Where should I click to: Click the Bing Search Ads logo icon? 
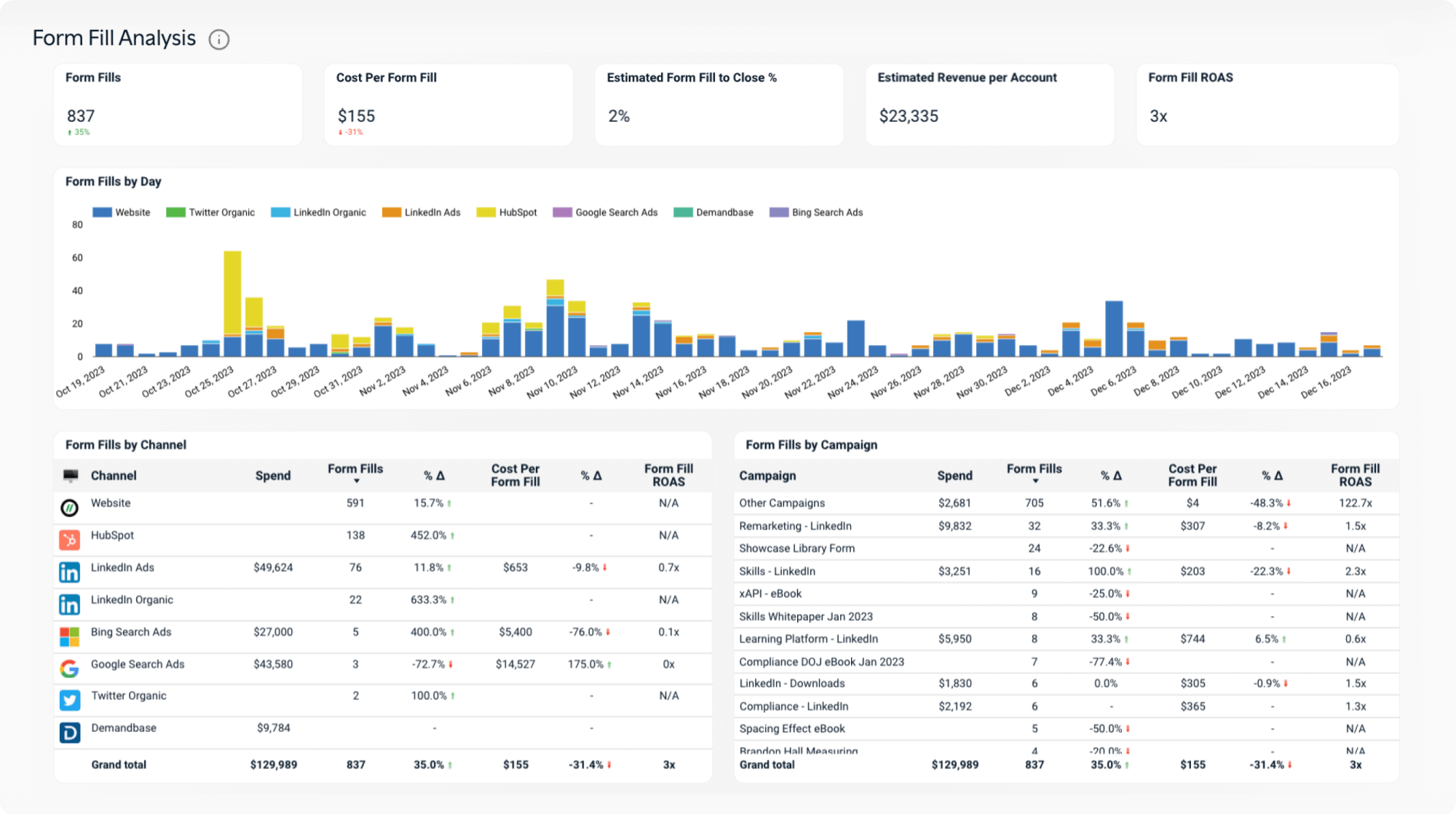point(69,637)
